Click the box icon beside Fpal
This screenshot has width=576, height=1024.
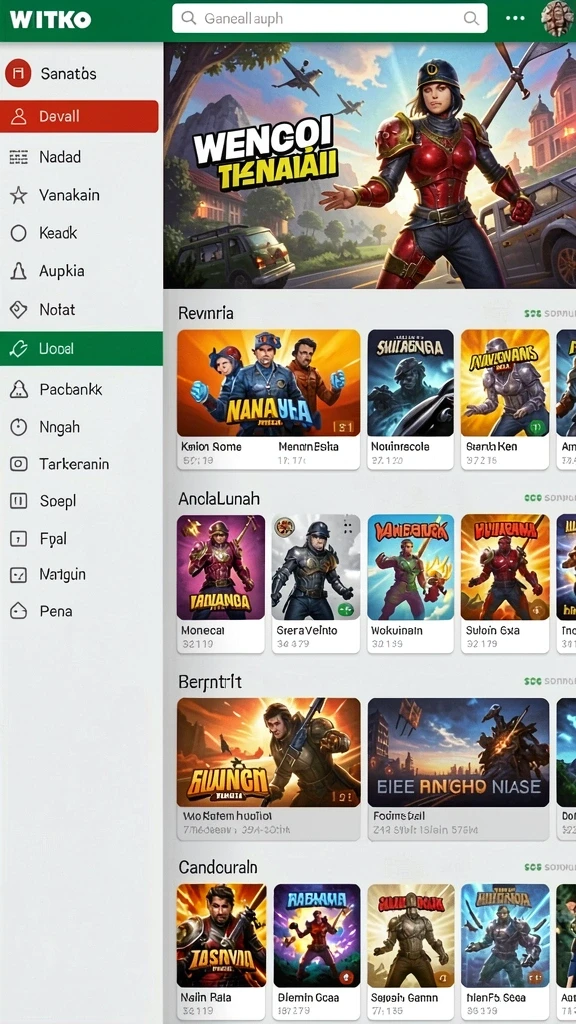(x=18, y=539)
